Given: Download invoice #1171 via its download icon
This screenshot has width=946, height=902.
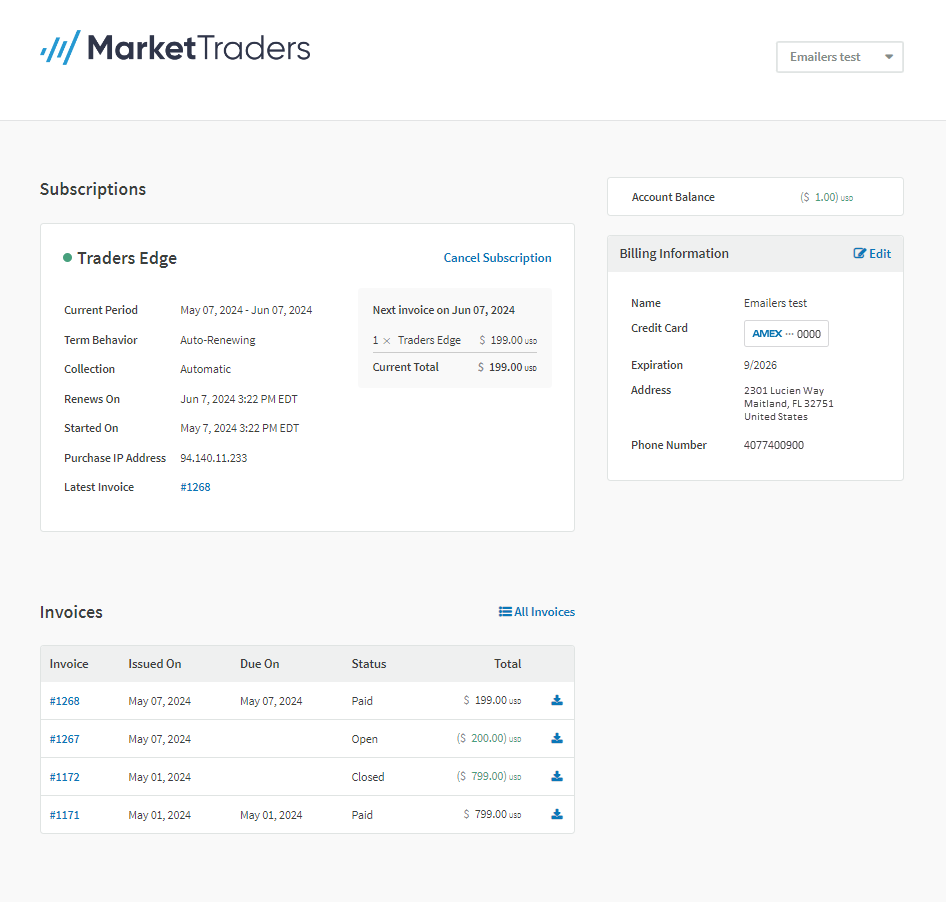Looking at the screenshot, I should (x=557, y=814).
